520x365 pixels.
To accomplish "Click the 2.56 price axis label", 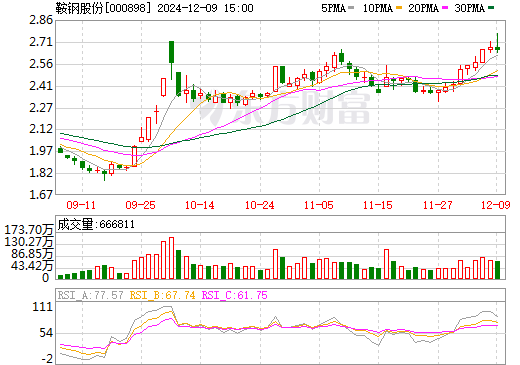I will pyautogui.click(x=41, y=64).
